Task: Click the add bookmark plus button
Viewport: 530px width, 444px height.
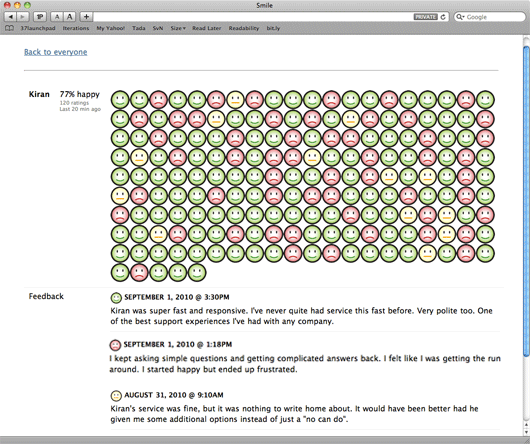Action: click(x=87, y=17)
